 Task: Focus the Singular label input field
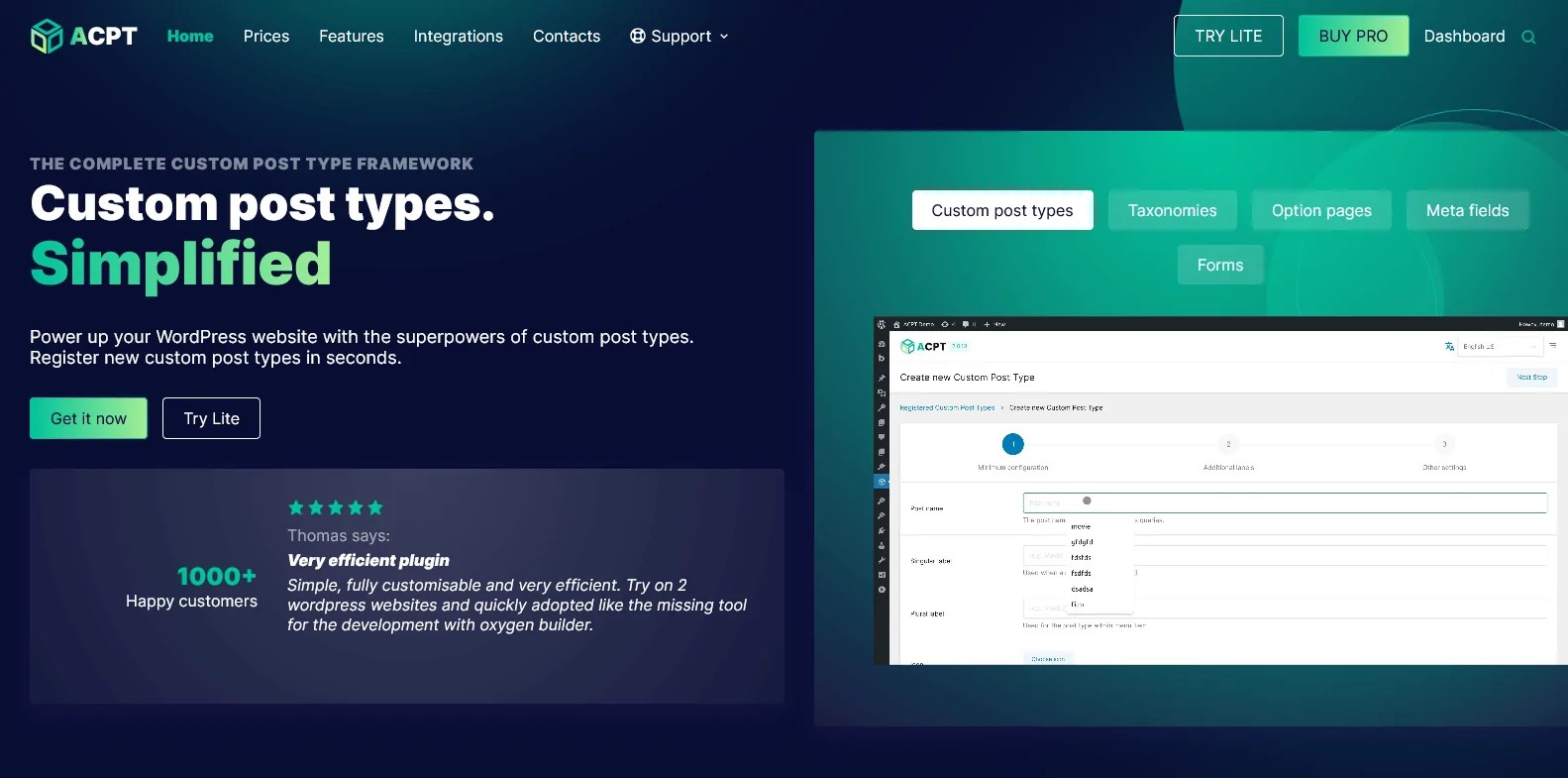pos(1285,555)
